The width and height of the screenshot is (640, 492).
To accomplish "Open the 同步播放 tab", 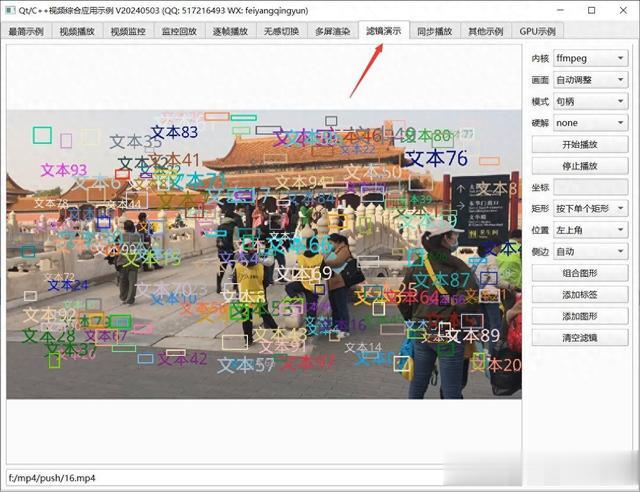I will (x=435, y=31).
